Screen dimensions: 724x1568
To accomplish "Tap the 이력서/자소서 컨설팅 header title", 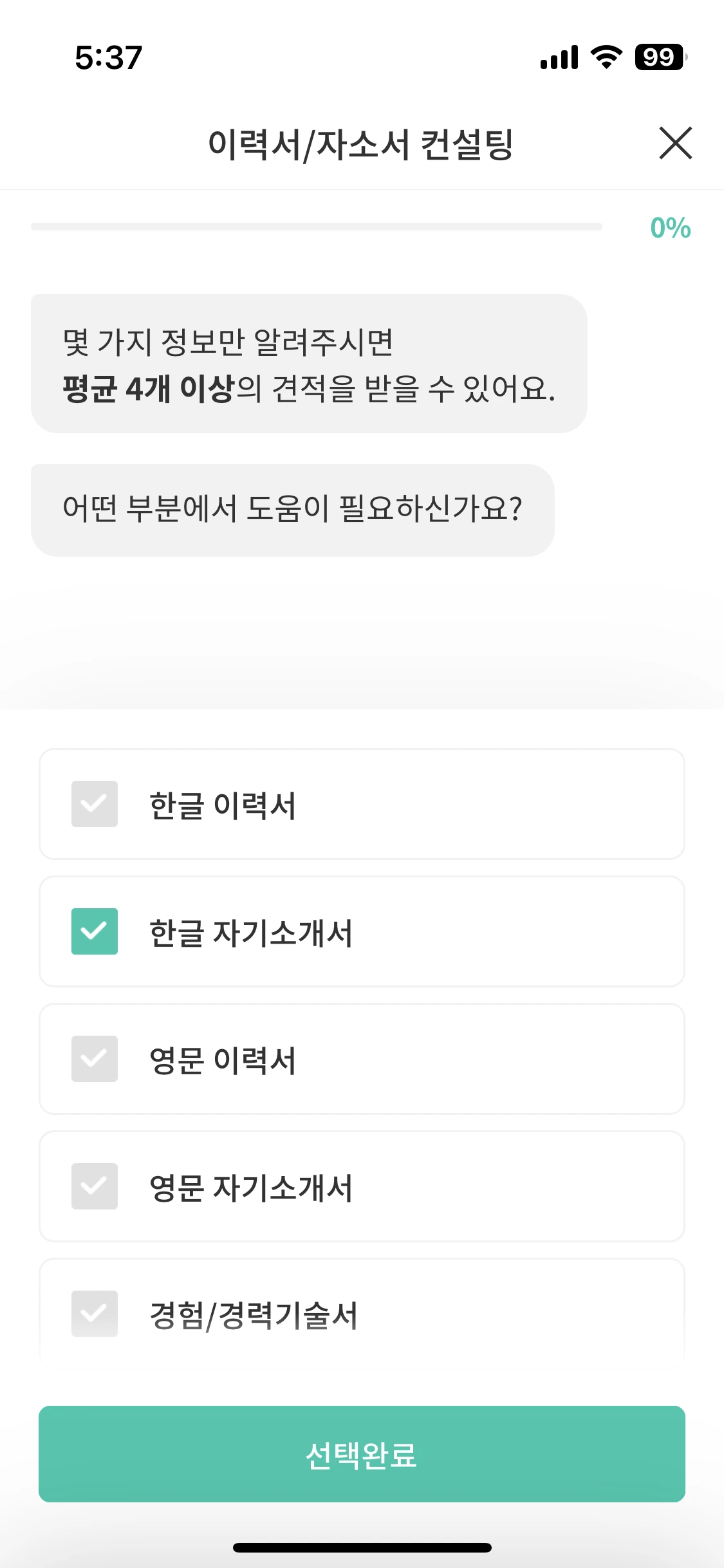I will (x=360, y=144).
